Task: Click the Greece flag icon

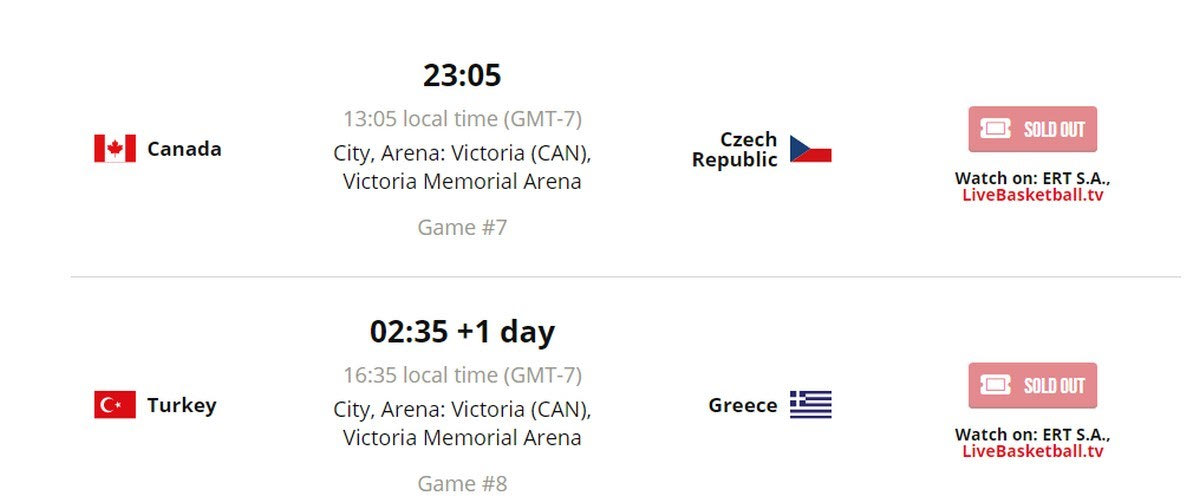Action: pos(811,405)
